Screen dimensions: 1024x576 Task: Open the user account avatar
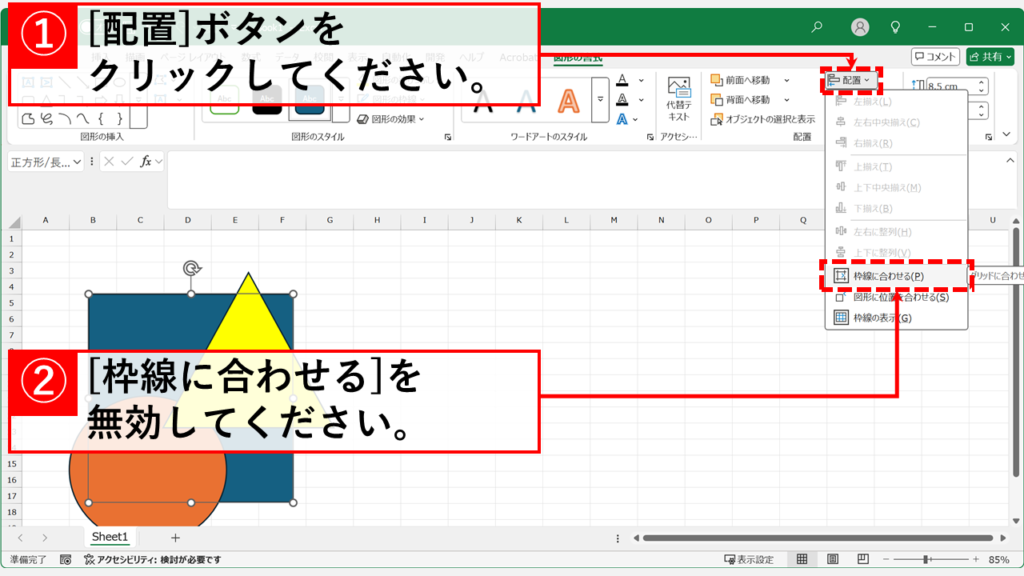(860, 27)
